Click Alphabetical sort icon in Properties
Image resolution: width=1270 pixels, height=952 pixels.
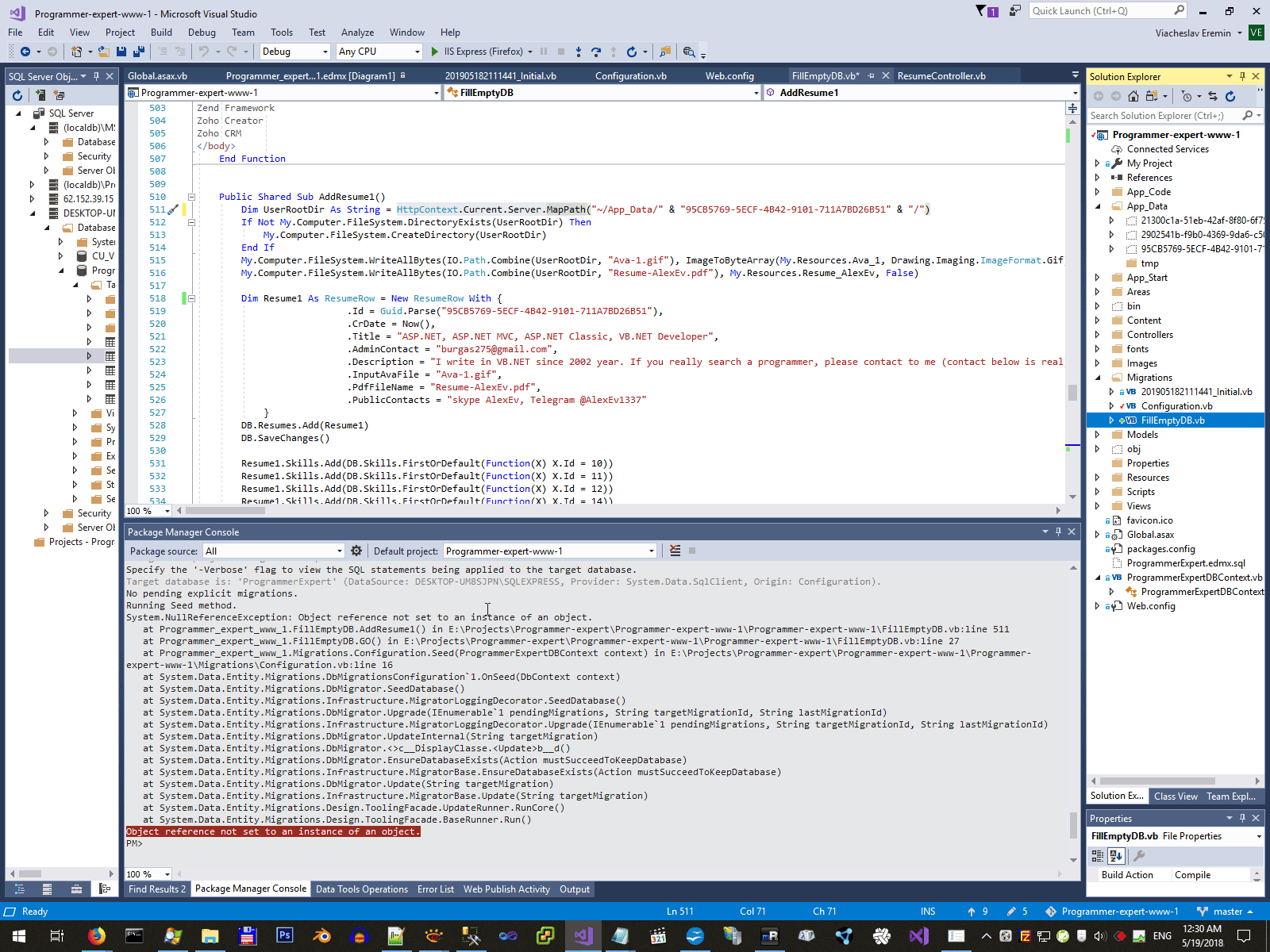pyautogui.click(x=1116, y=855)
